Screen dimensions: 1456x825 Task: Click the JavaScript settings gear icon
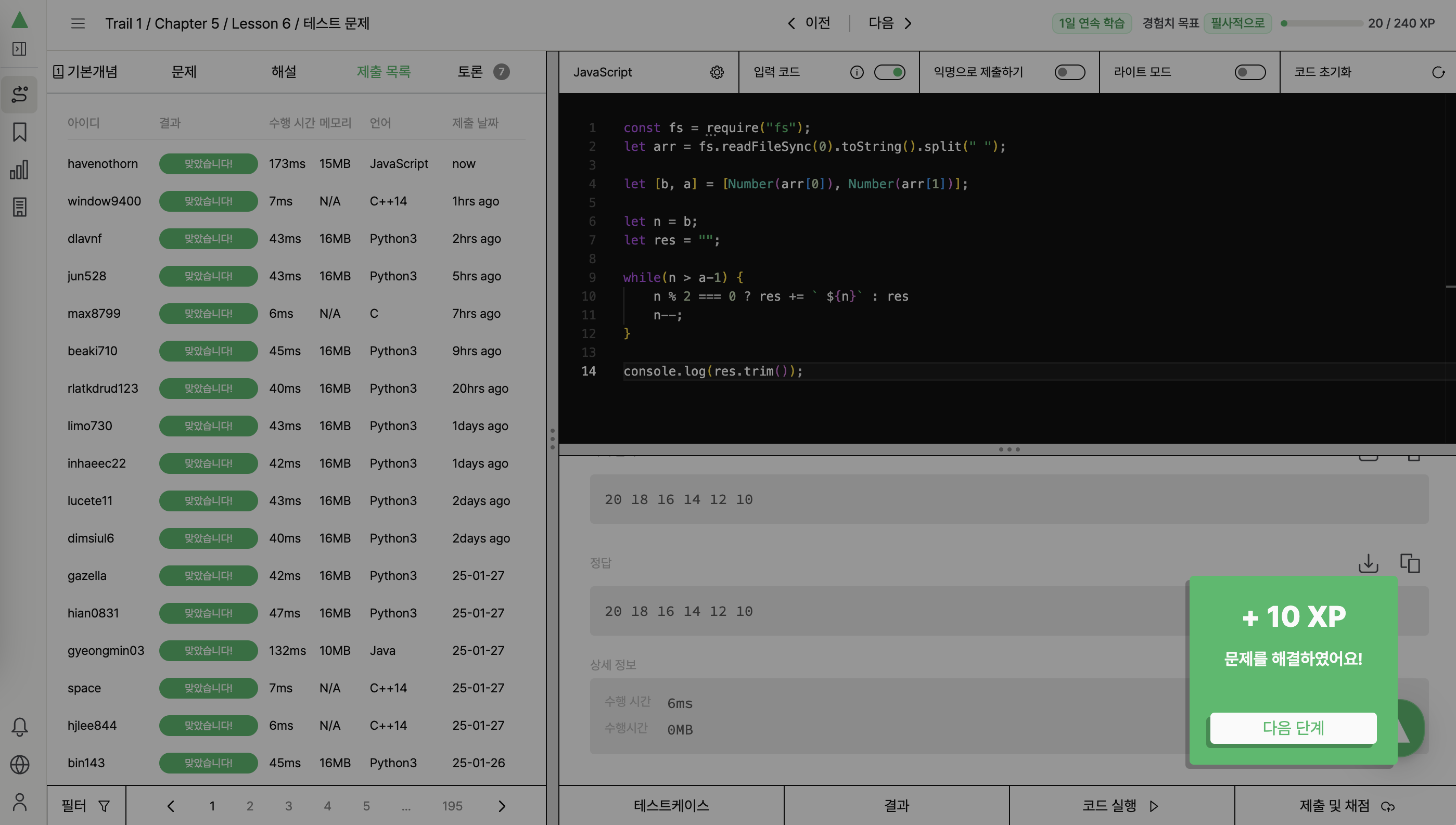click(717, 72)
